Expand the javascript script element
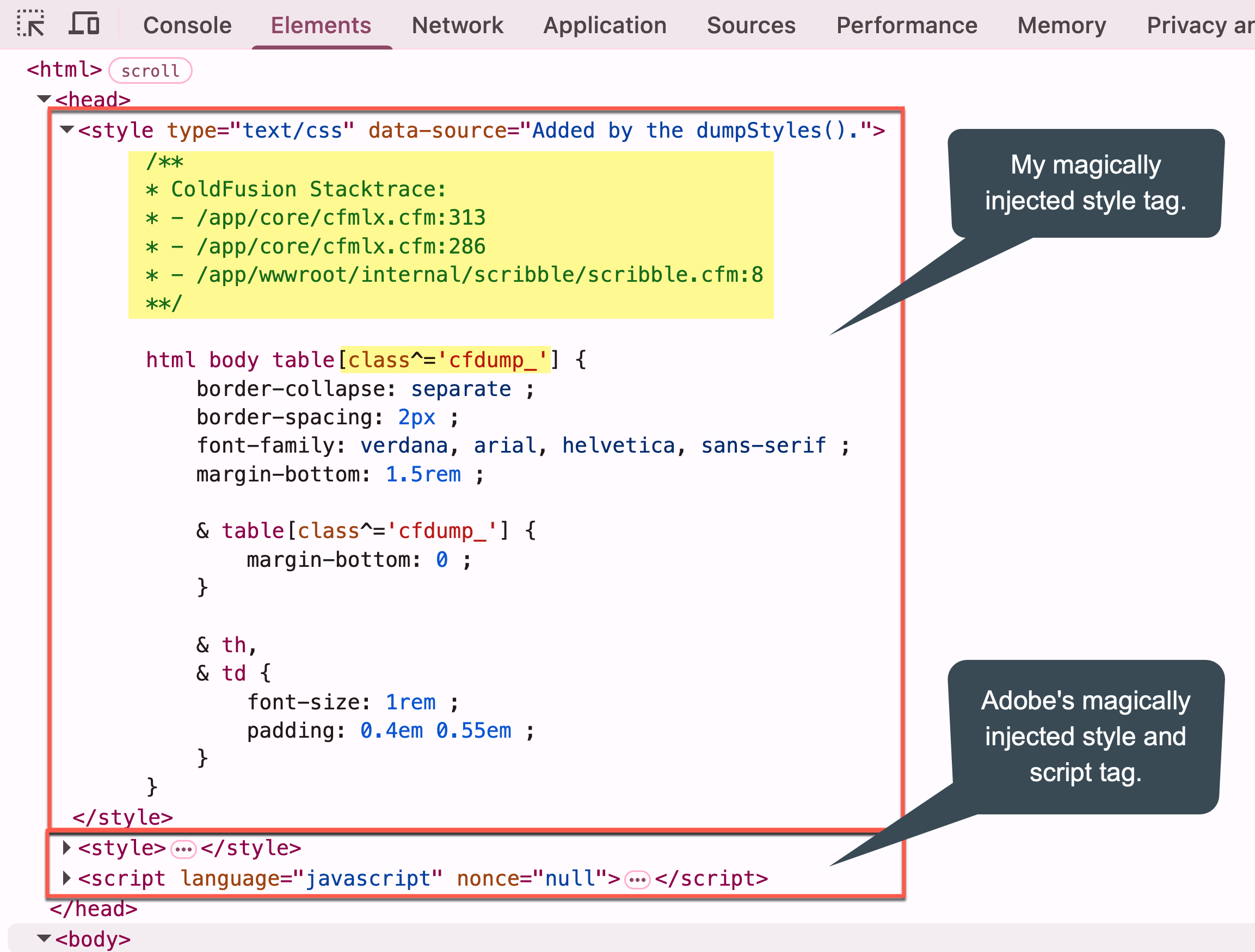Screen dimensions: 1255x952 [66, 879]
